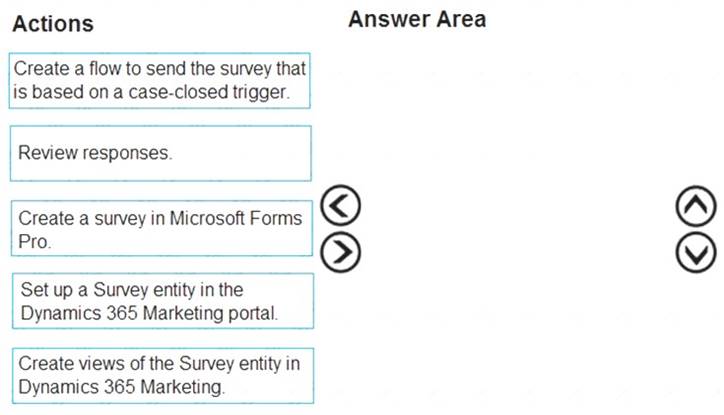Pick the Survey entity views box

point(163,376)
